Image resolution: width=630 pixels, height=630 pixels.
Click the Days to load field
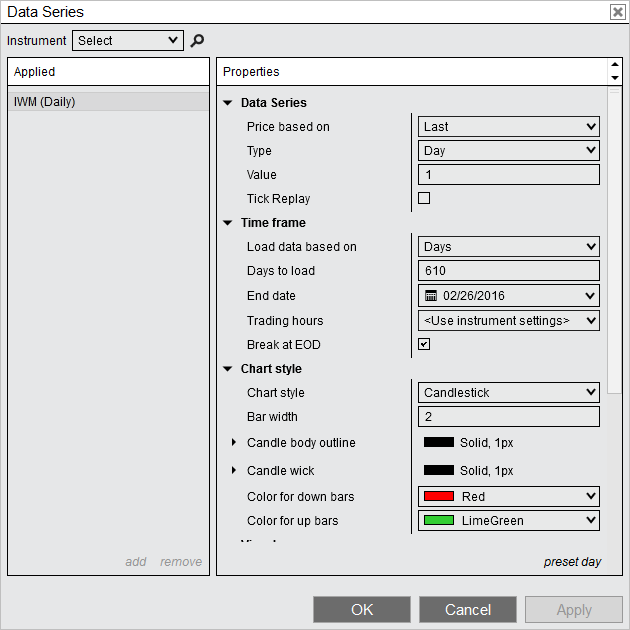[x=509, y=270]
